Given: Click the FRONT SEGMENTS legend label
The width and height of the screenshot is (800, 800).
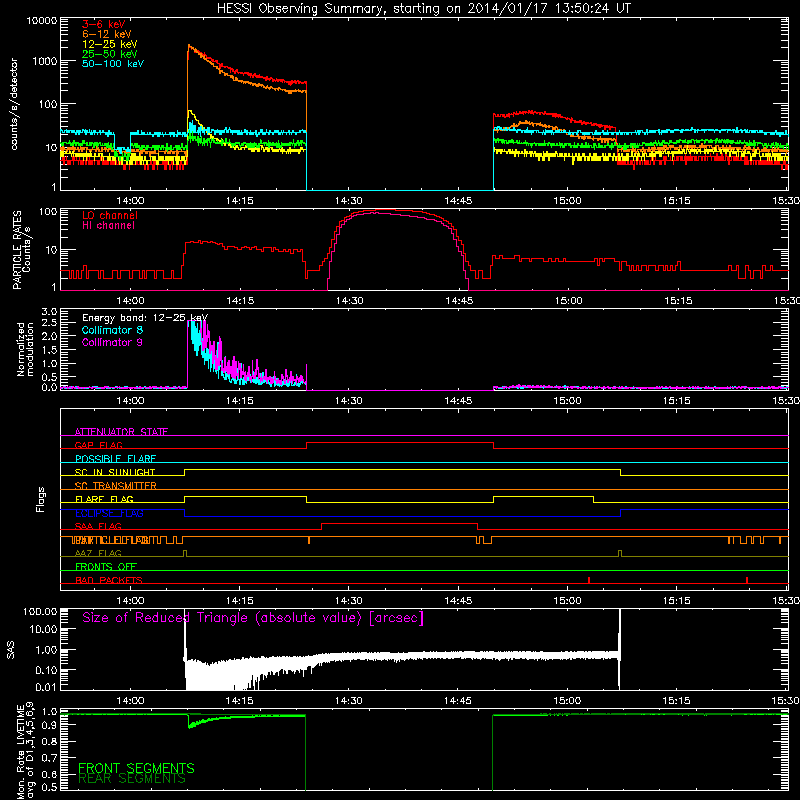Looking at the screenshot, I should click(136, 768).
